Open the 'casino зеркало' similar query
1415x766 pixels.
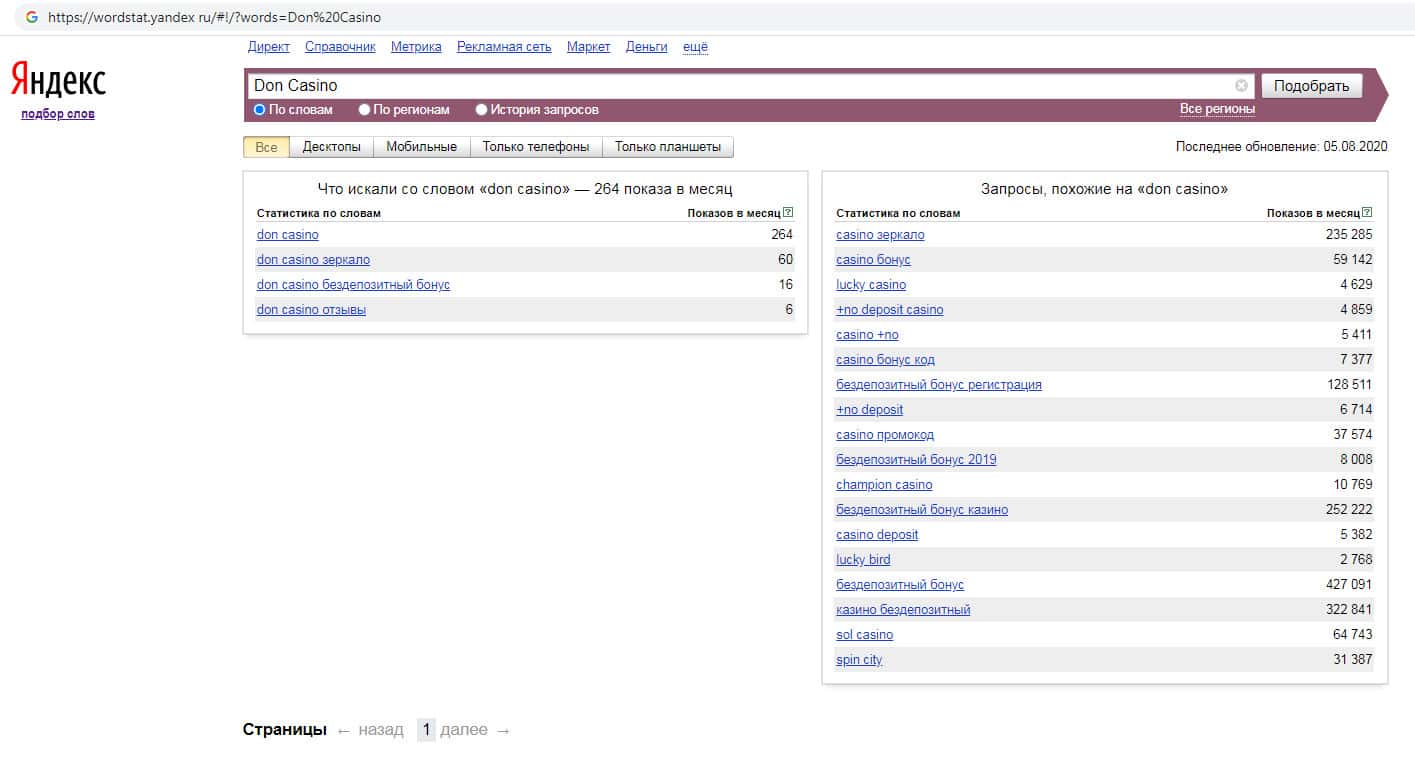tap(880, 235)
